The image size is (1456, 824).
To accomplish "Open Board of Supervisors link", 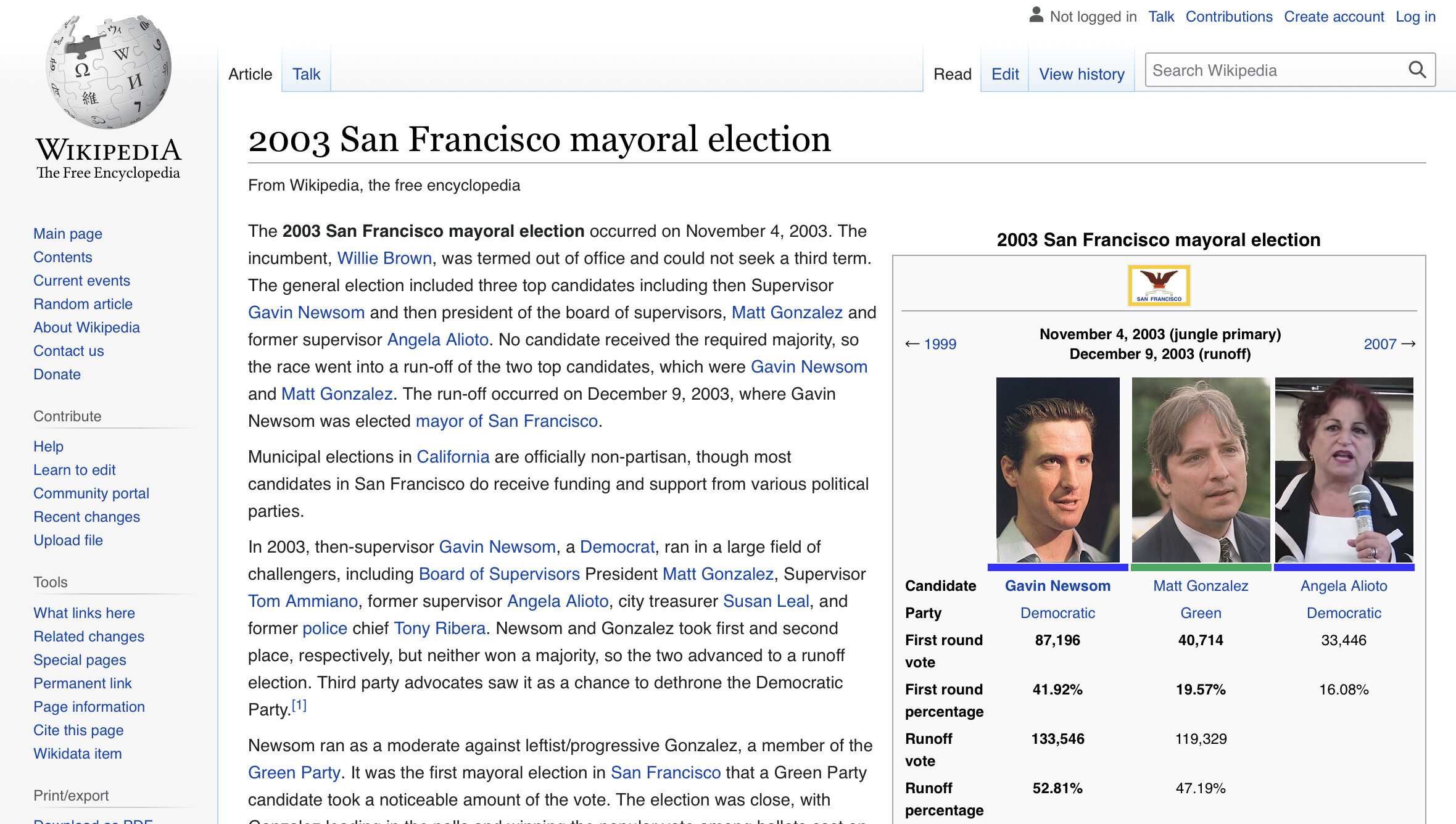I will click(x=499, y=574).
